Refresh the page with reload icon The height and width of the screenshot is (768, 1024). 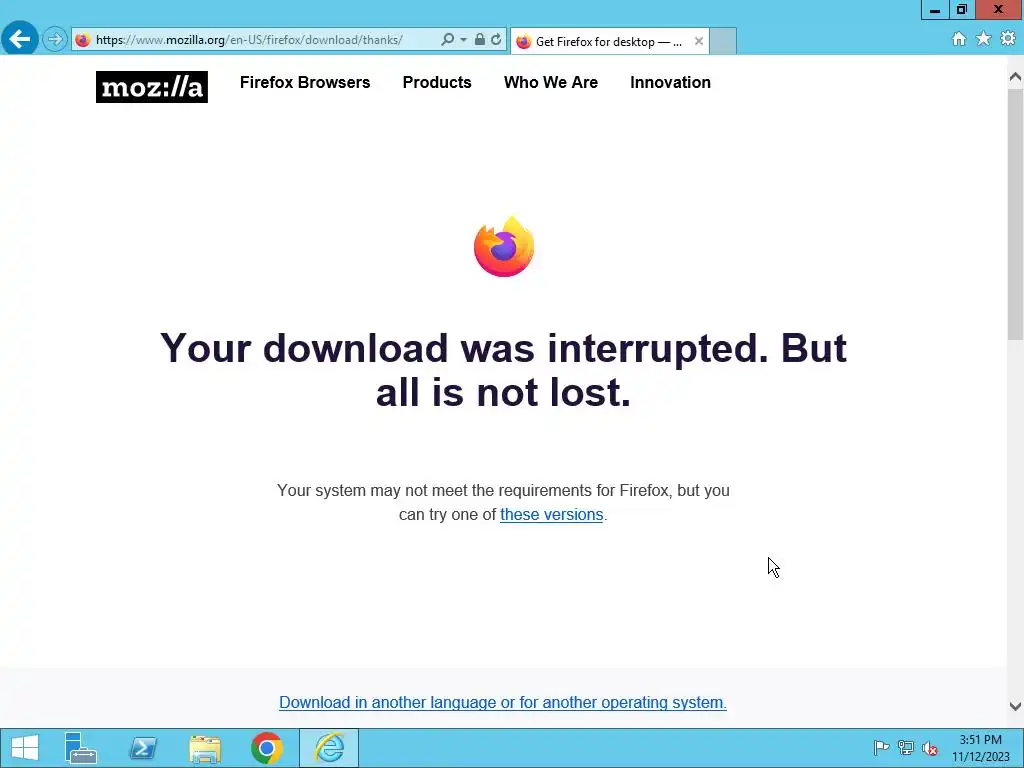coord(496,40)
